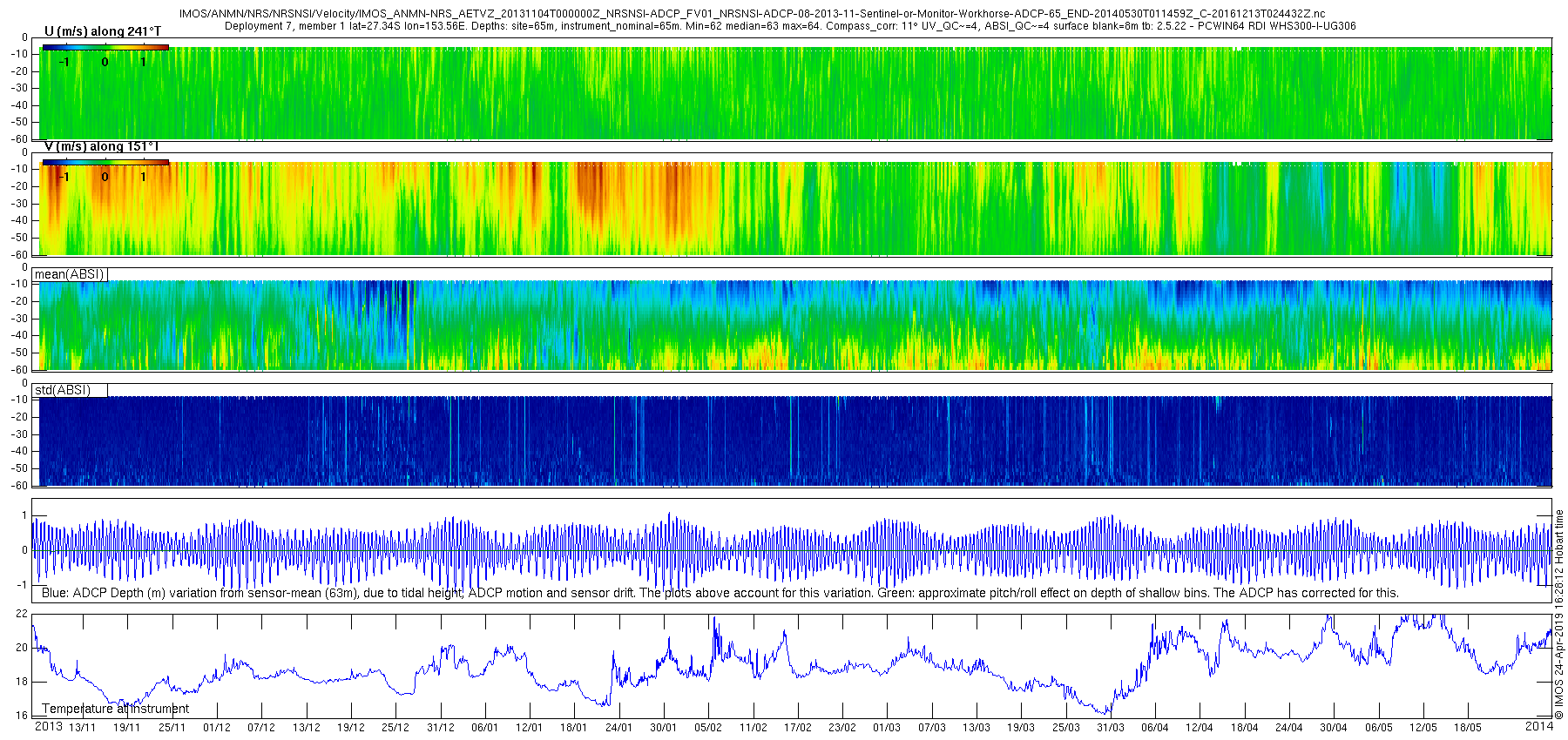Click the 'std(ABSI)' panel label
The width and height of the screenshot is (1568, 740).
pos(63,390)
